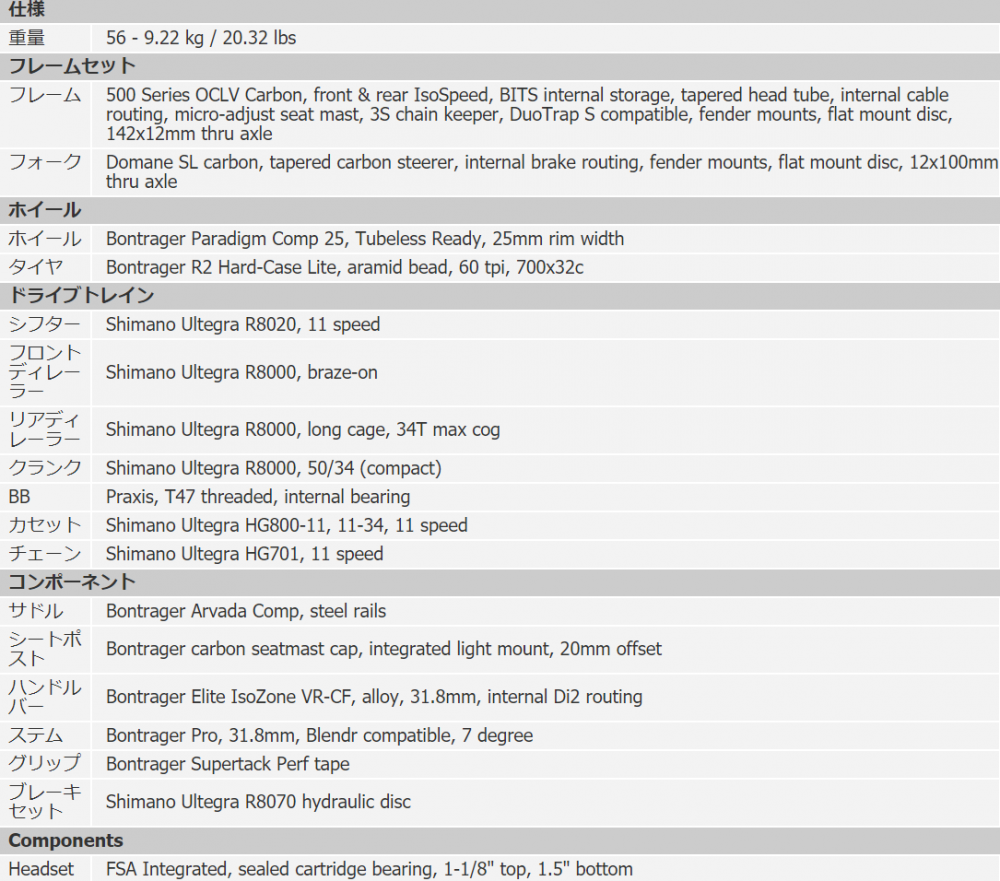
Task: Click the フォーク row label
Action: pyautogui.click(x=45, y=162)
